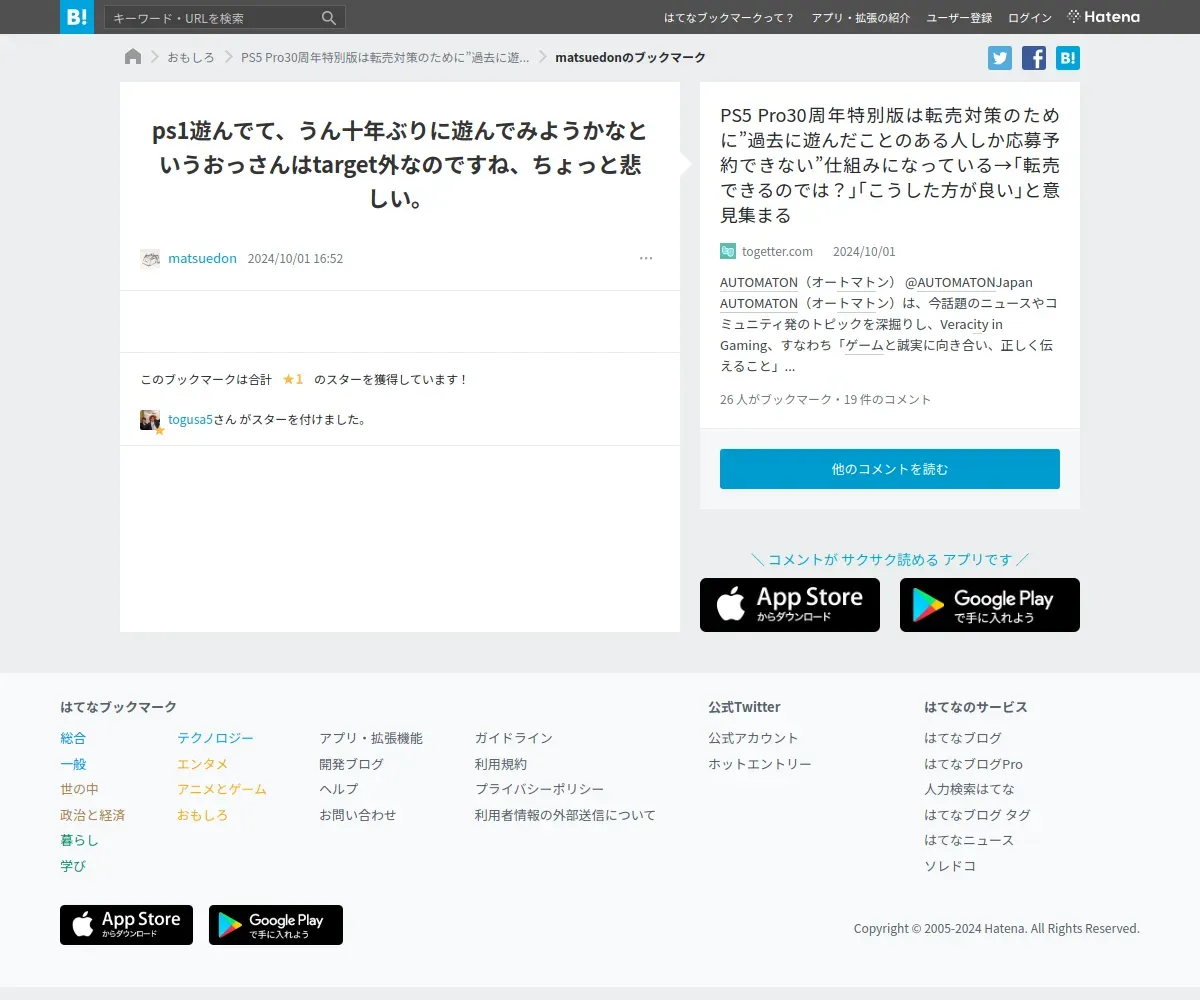Click the underlined ゲーム keyword link
The image size is (1200, 1000).
coord(864,346)
